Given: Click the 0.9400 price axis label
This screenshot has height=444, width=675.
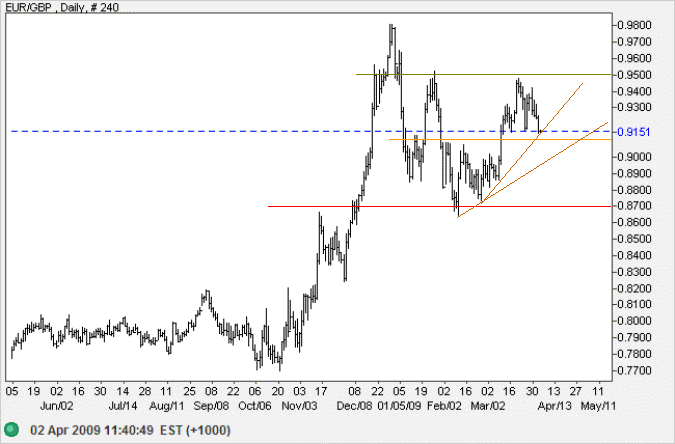Looking at the screenshot, I should point(634,91).
